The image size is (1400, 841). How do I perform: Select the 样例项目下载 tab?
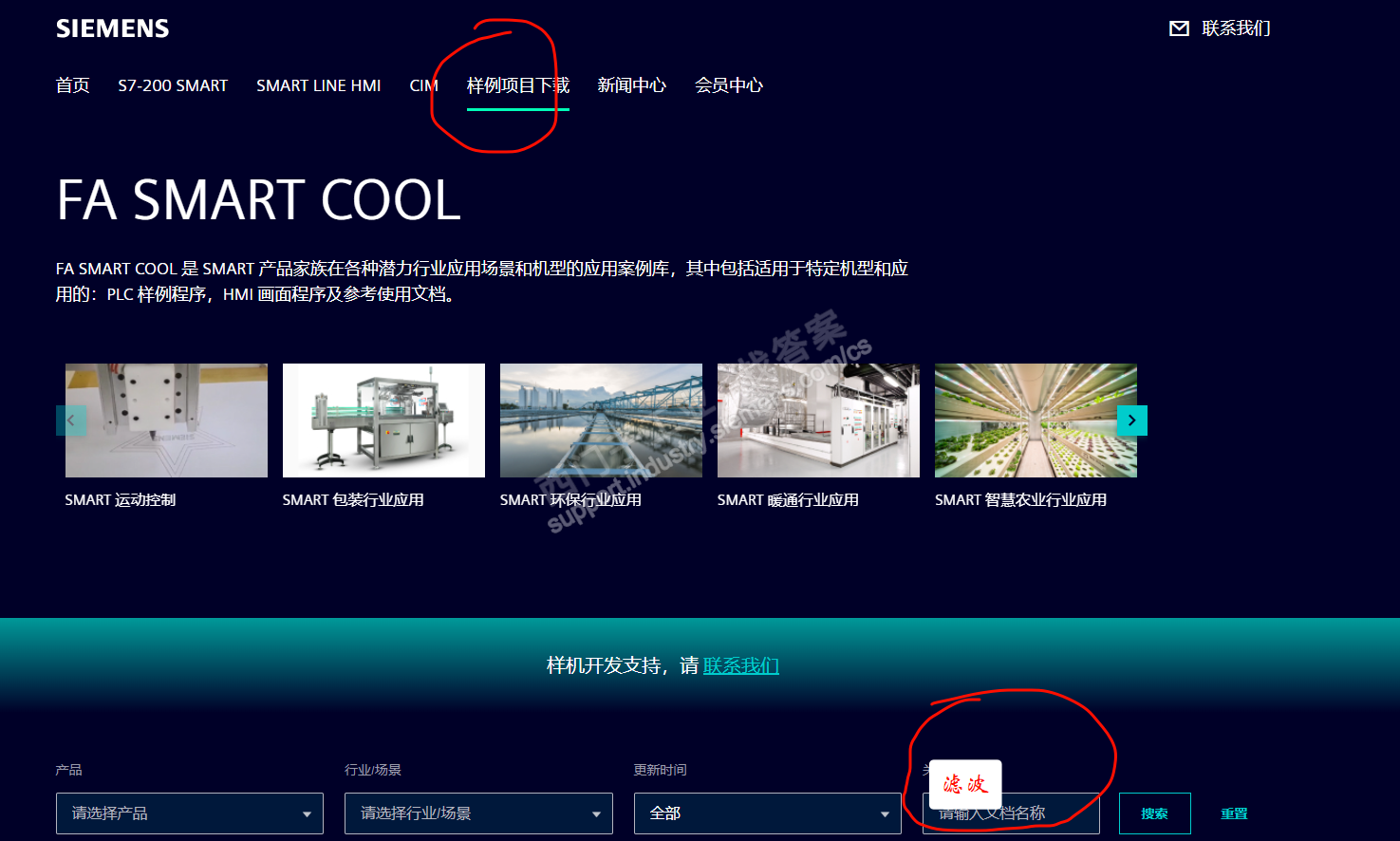518,85
